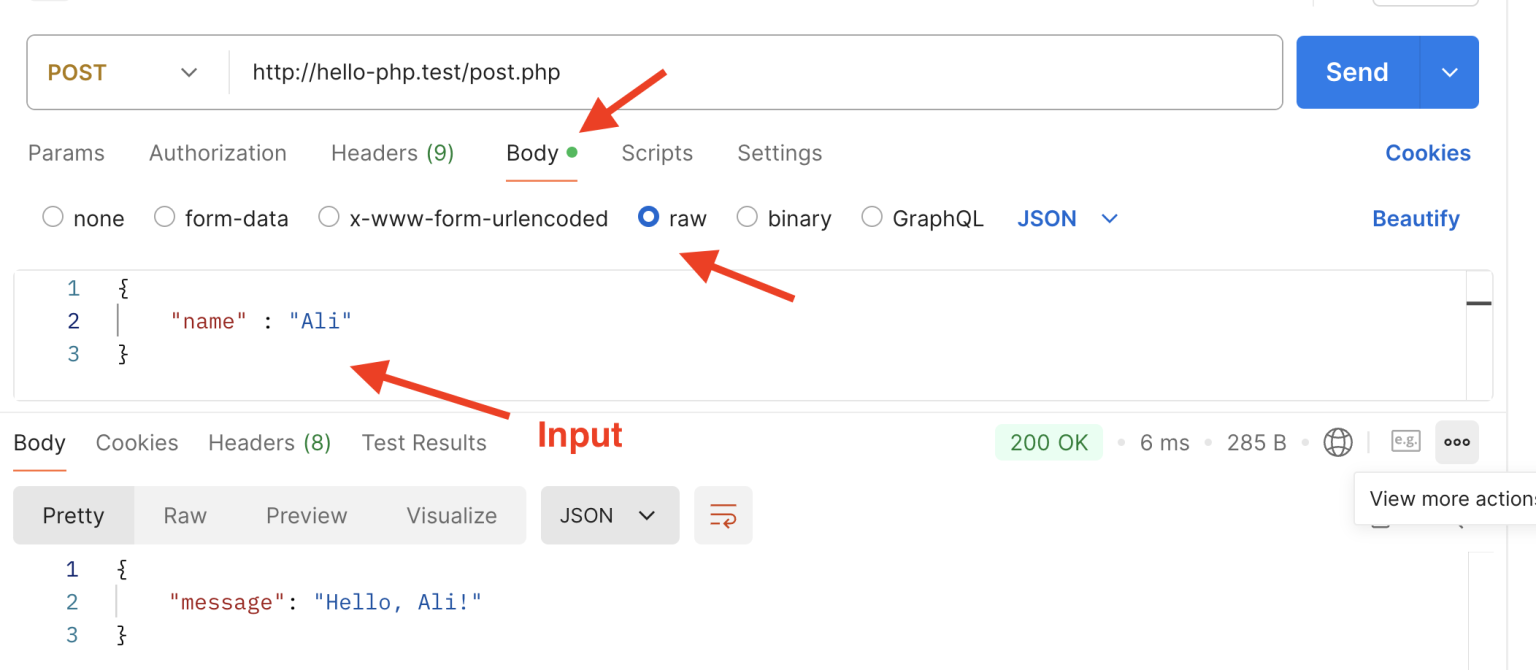
Task: Select the raw body radio button
Action: 649,217
